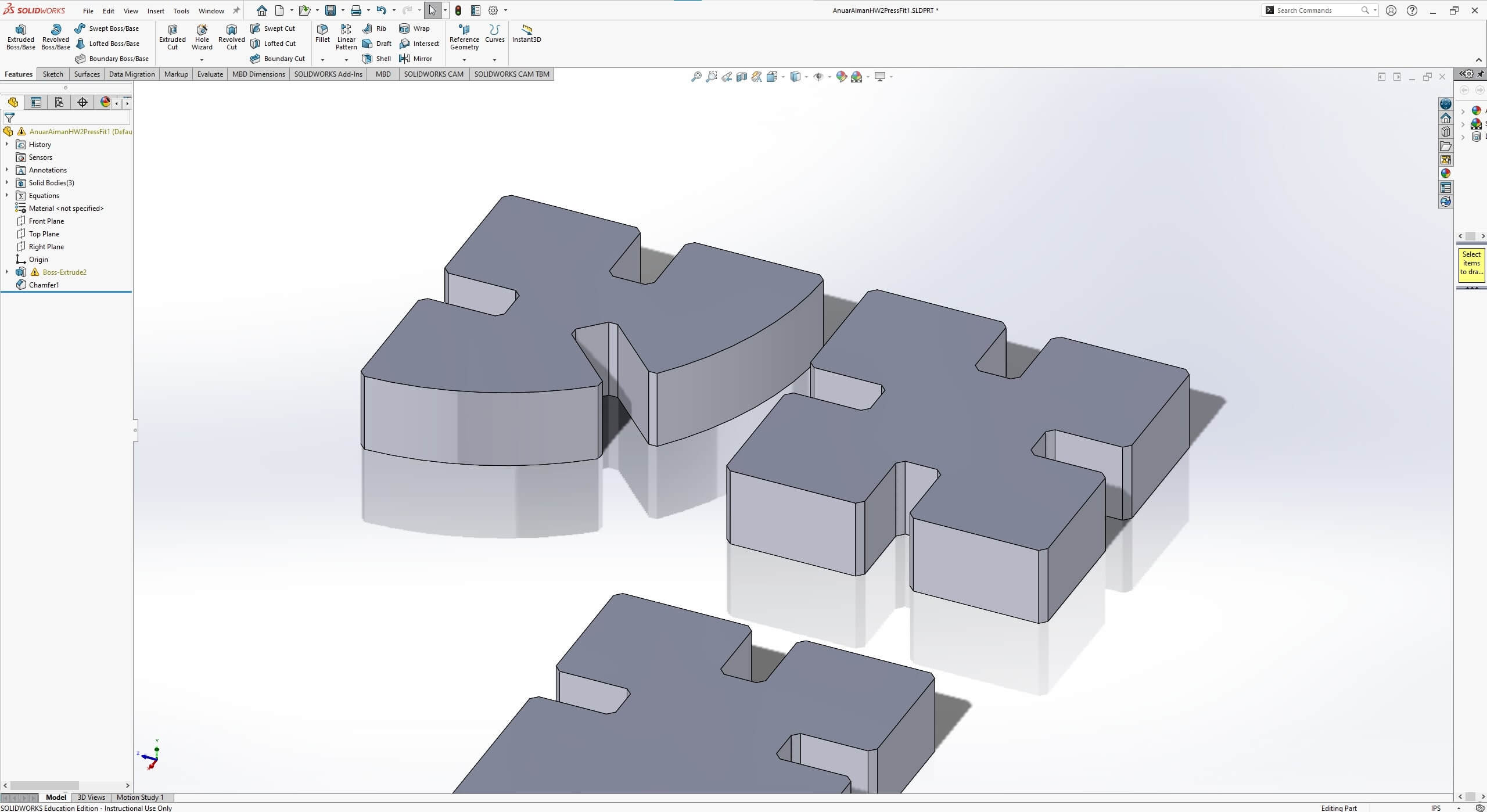Apply the Fillet tool
This screenshot has width=1487, height=812.
(322, 34)
